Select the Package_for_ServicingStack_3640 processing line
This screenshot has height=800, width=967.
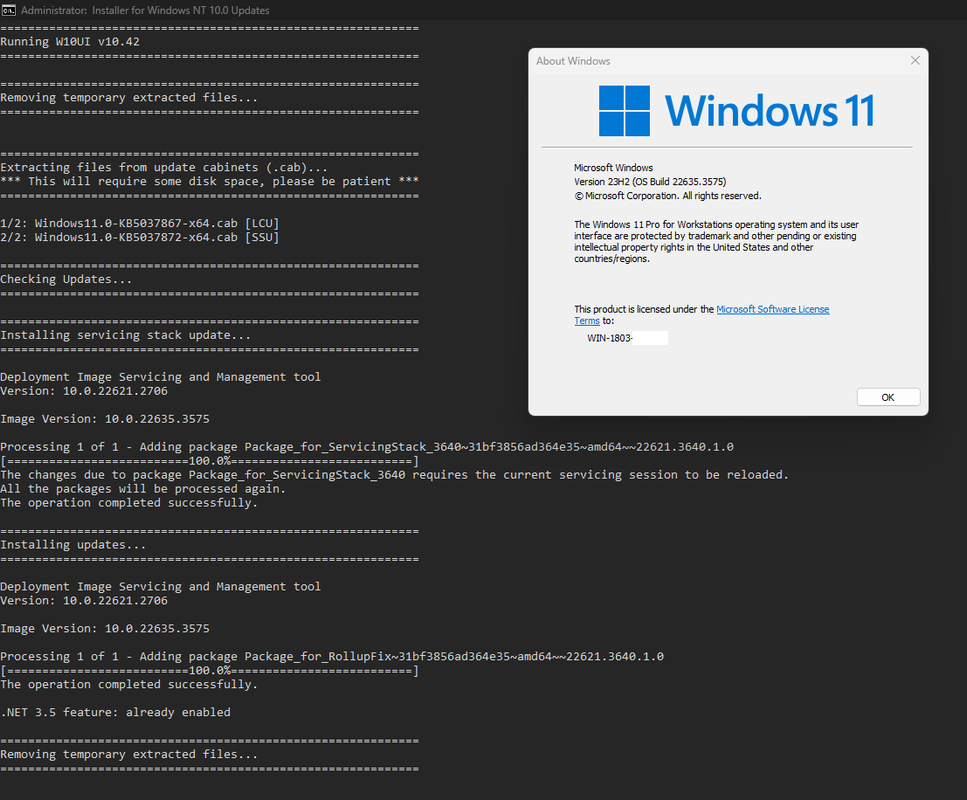coord(367,447)
